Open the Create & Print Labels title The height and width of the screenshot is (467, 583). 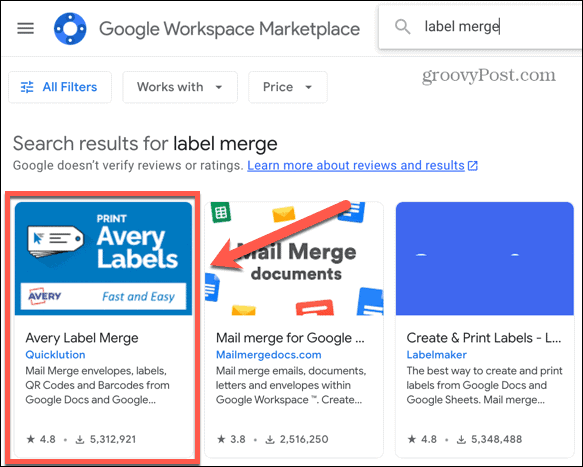[x=484, y=338]
